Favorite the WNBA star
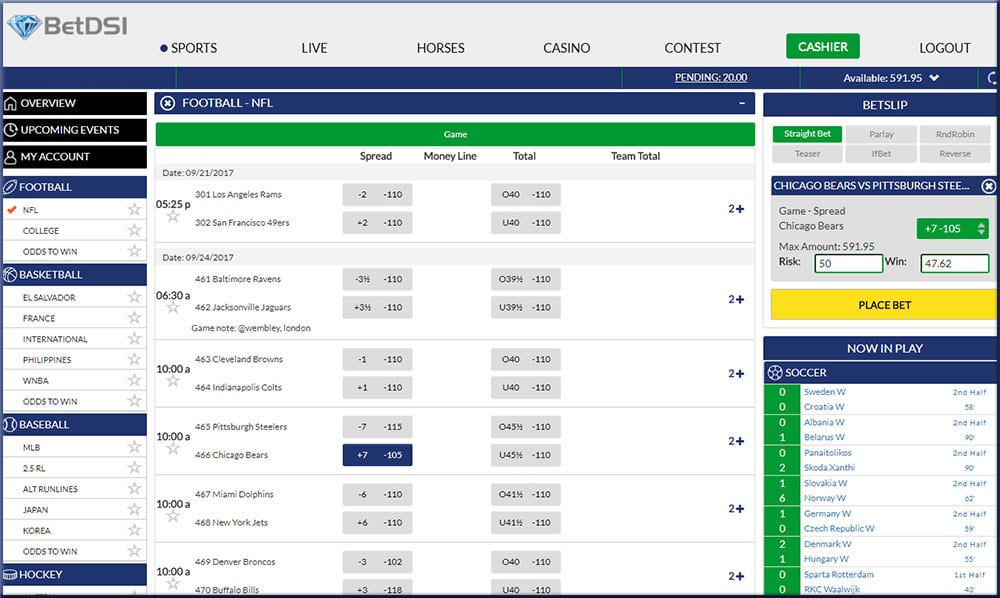 pyautogui.click(x=134, y=380)
